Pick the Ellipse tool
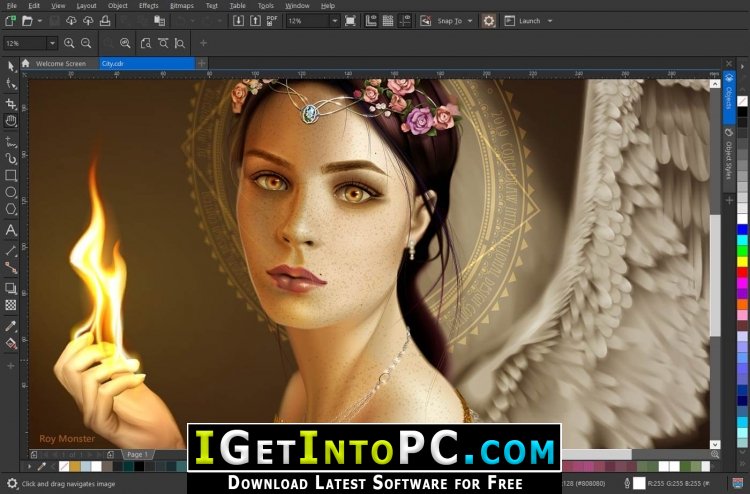This screenshot has height=494, width=750. click(11, 192)
